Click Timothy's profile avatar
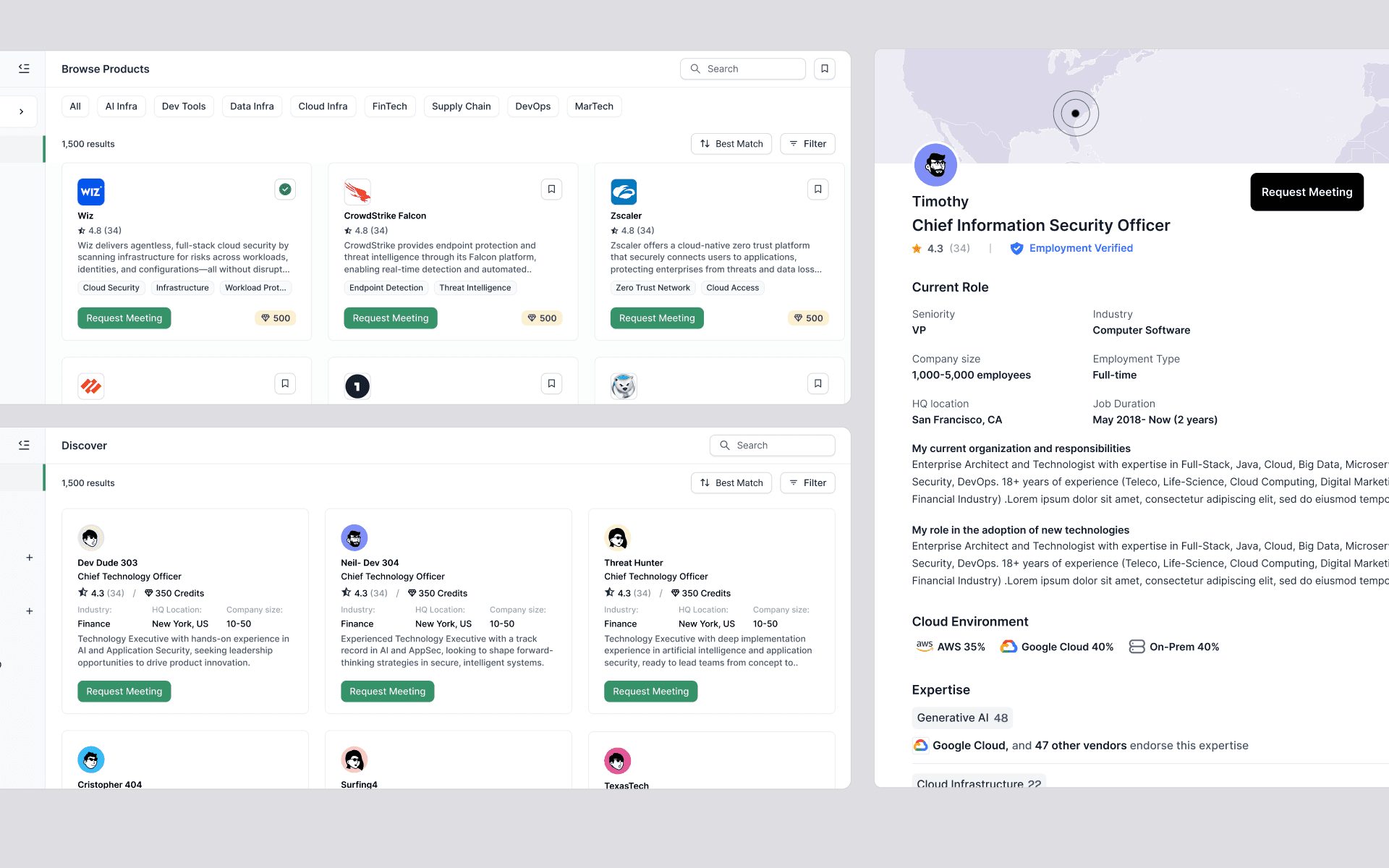This screenshot has width=1389, height=868. coord(935,165)
